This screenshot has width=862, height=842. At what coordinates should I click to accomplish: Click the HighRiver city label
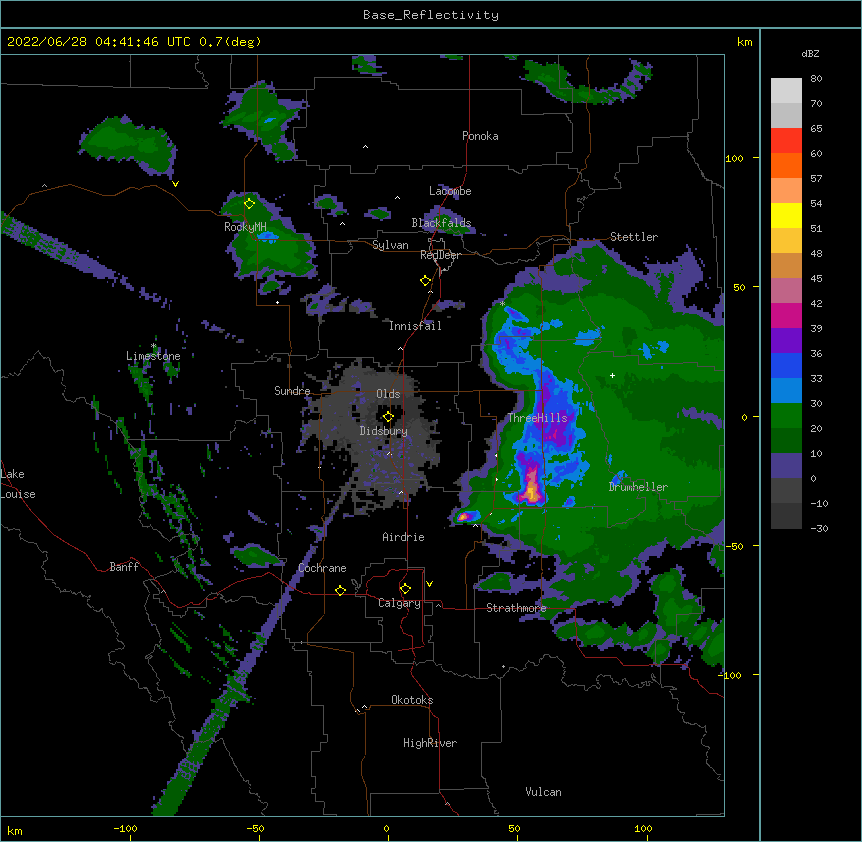(430, 743)
